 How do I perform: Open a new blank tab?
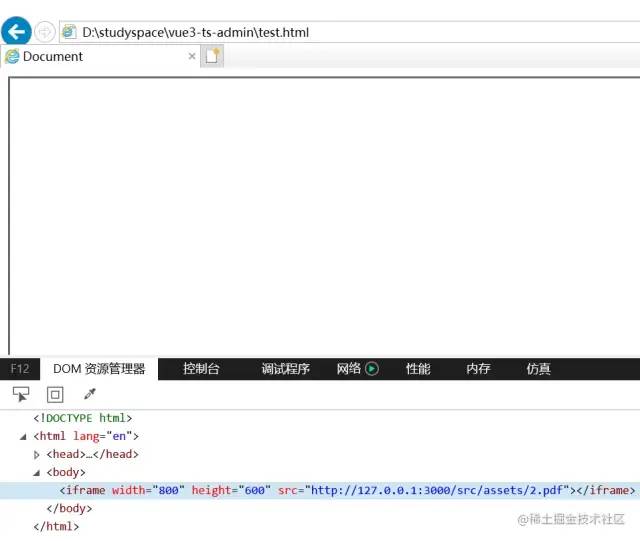(x=212, y=56)
